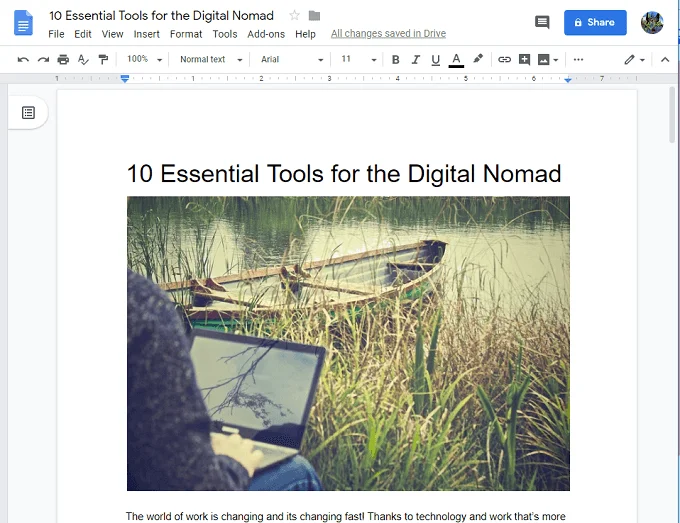Viewport: 680px width, 523px height.
Task: Toggle underline formatting
Action: [436, 60]
